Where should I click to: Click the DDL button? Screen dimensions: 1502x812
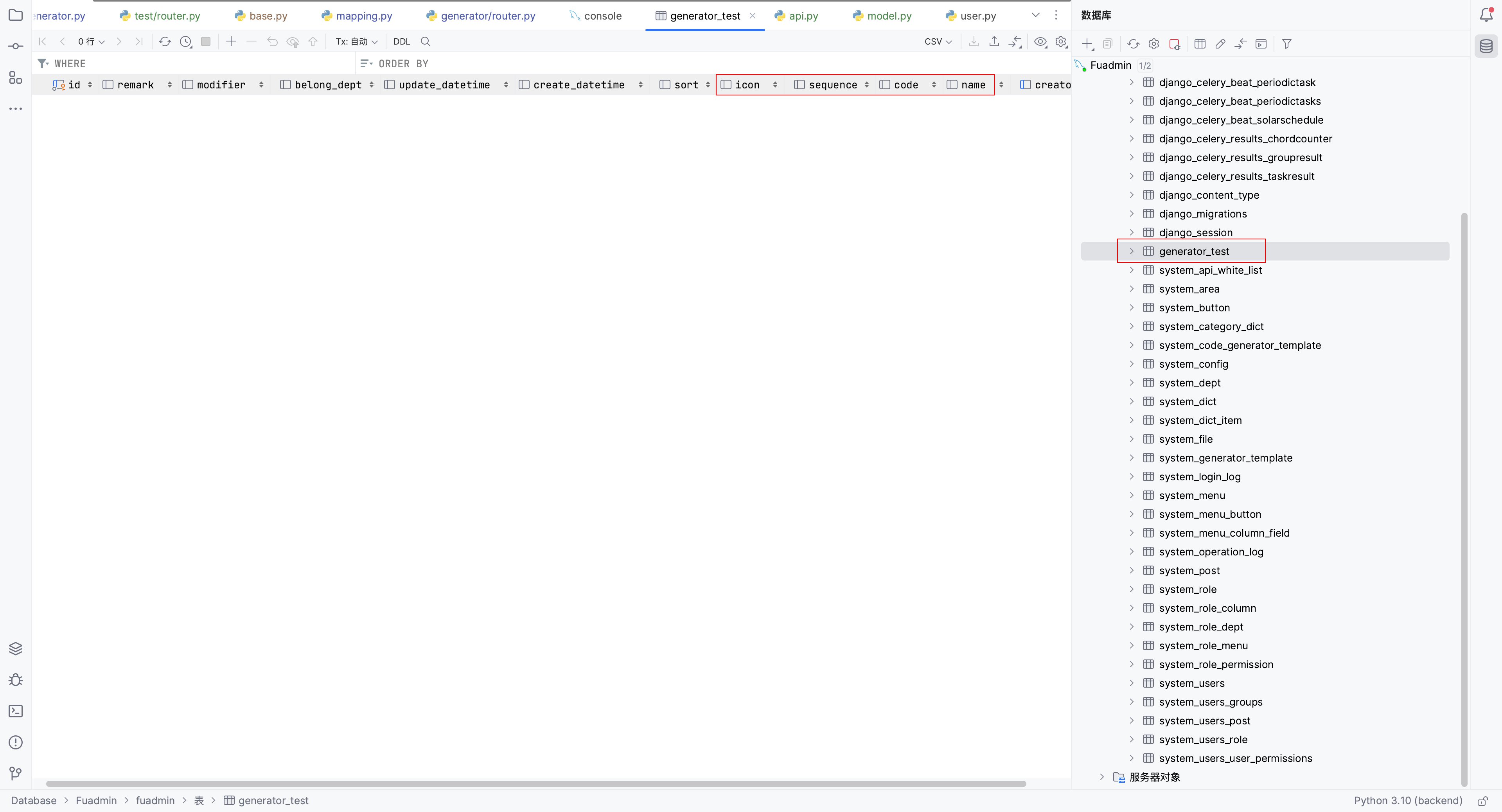[402, 41]
